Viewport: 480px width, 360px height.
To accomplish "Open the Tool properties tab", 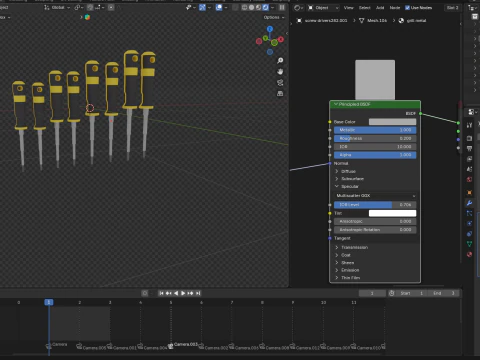I will 469,125.
